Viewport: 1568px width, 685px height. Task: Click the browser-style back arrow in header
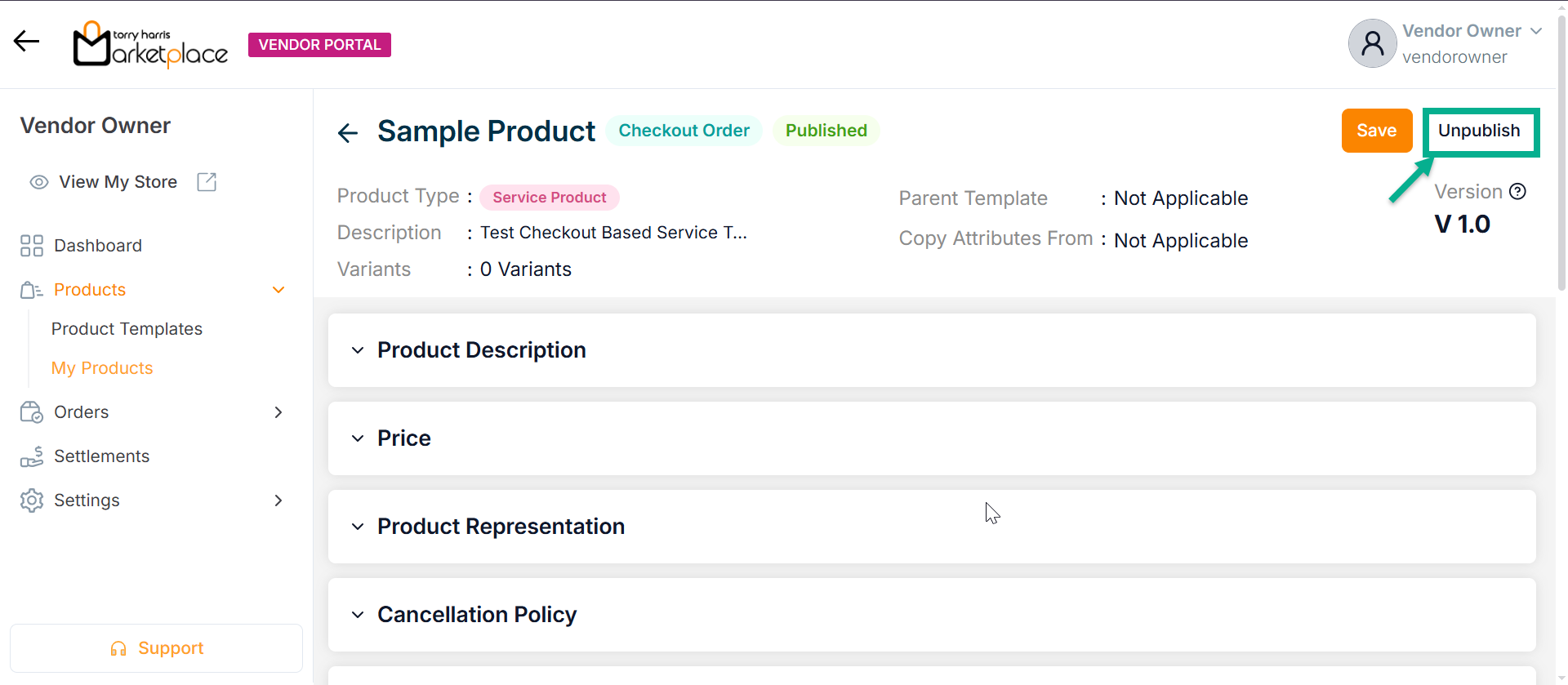(26, 42)
